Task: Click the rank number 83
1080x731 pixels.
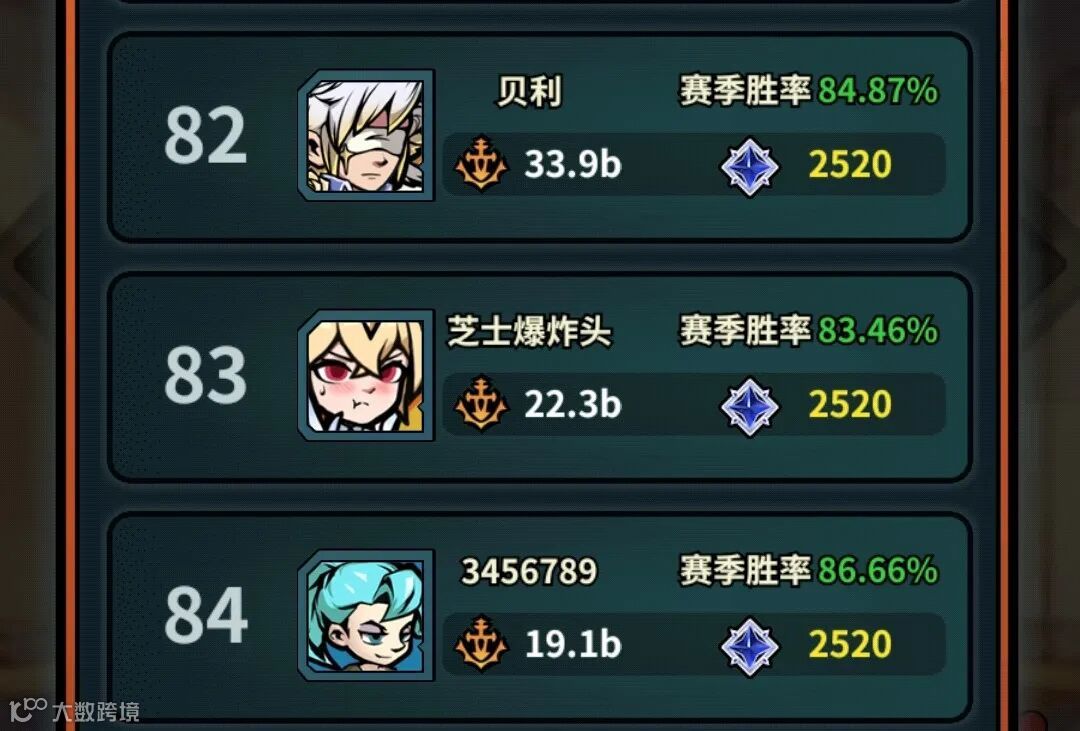Action: pos(205,375)
